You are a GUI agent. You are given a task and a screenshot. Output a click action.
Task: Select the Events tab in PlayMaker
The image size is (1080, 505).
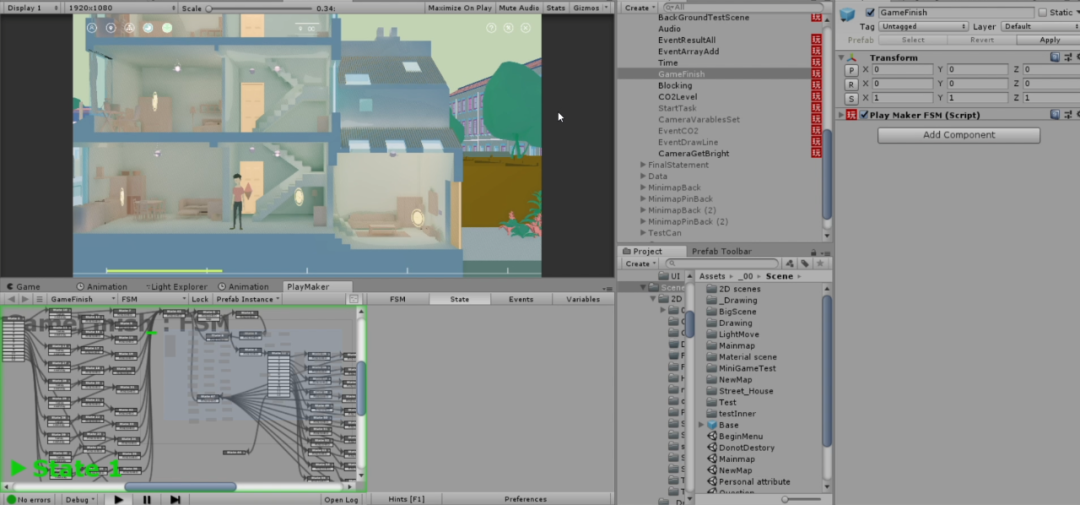tap(521, 299)
